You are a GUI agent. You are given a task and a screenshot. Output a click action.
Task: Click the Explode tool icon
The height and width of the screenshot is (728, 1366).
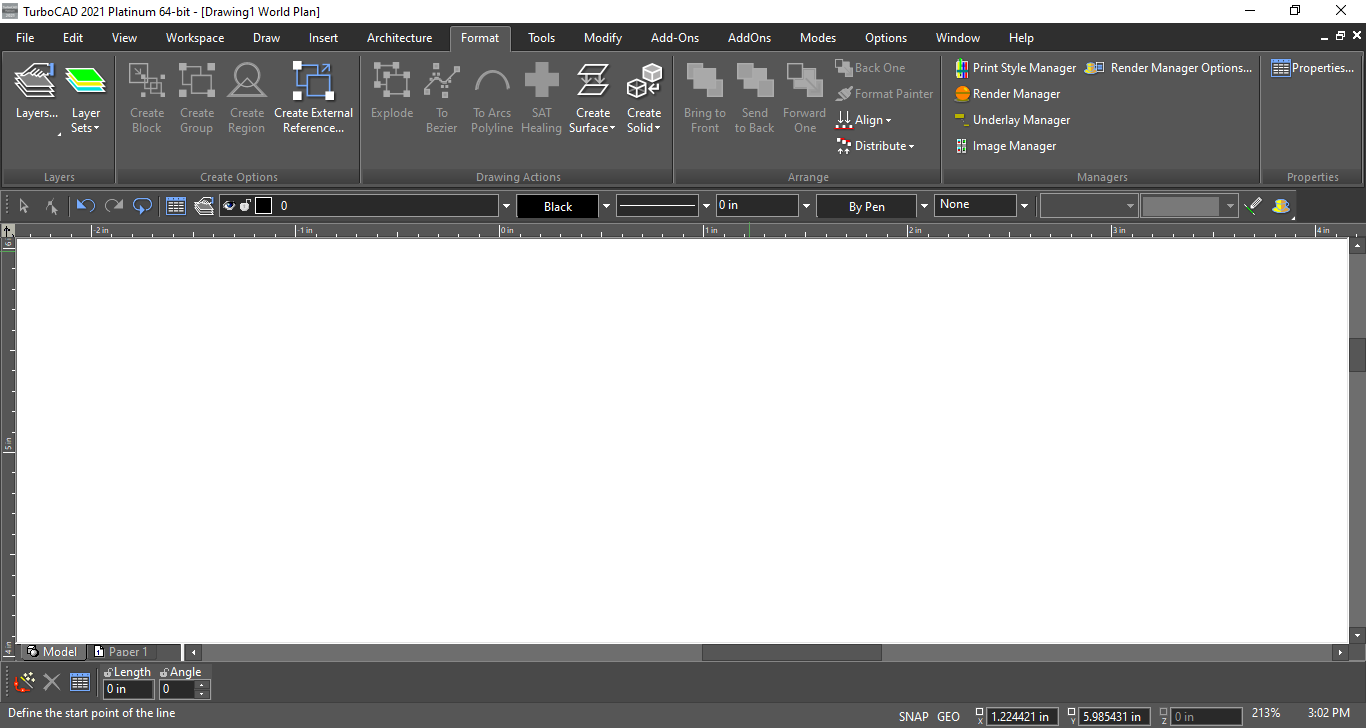pyautogui.click(x=392, y=80)
